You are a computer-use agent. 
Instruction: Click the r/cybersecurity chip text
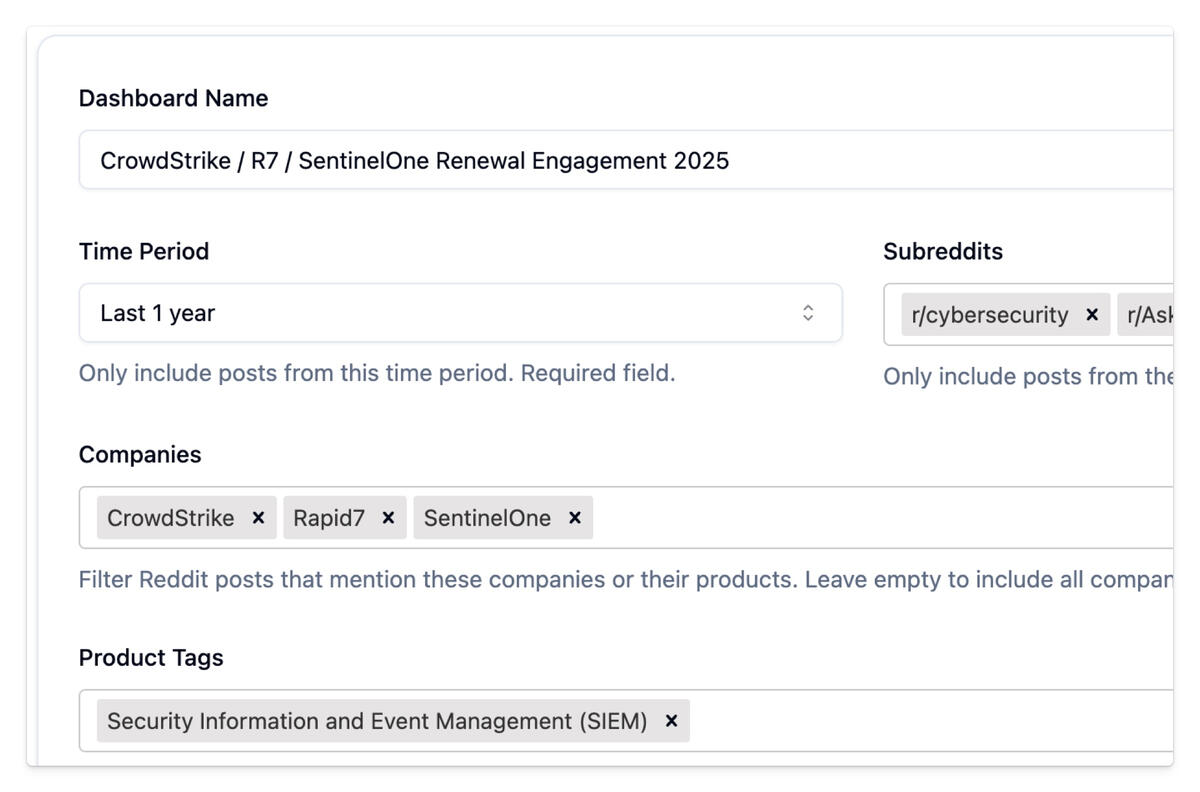click(990, 315)
